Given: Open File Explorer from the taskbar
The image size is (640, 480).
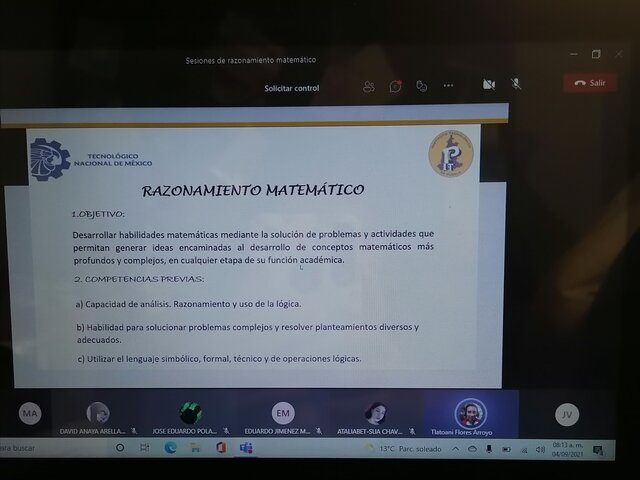Looking at the screenshot, I should click(x=196, y=448).
